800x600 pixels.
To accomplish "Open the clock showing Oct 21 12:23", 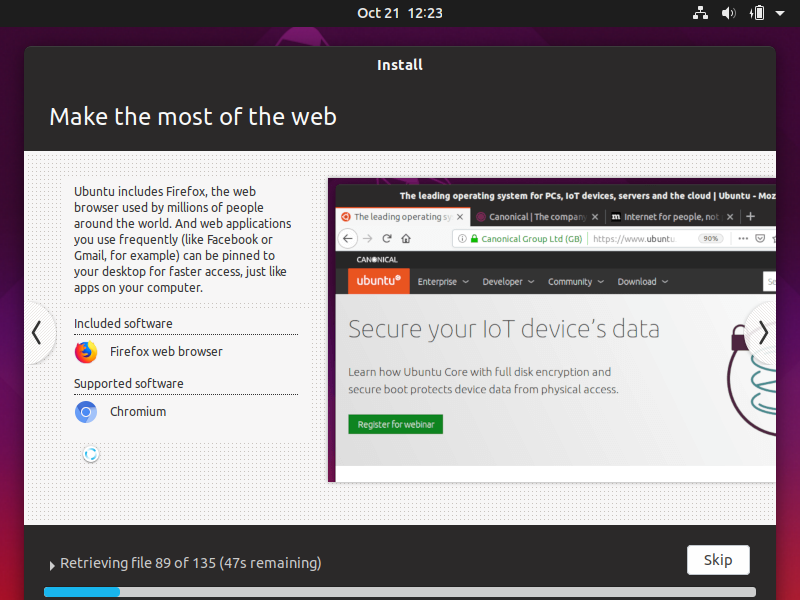I will [400, 13].
